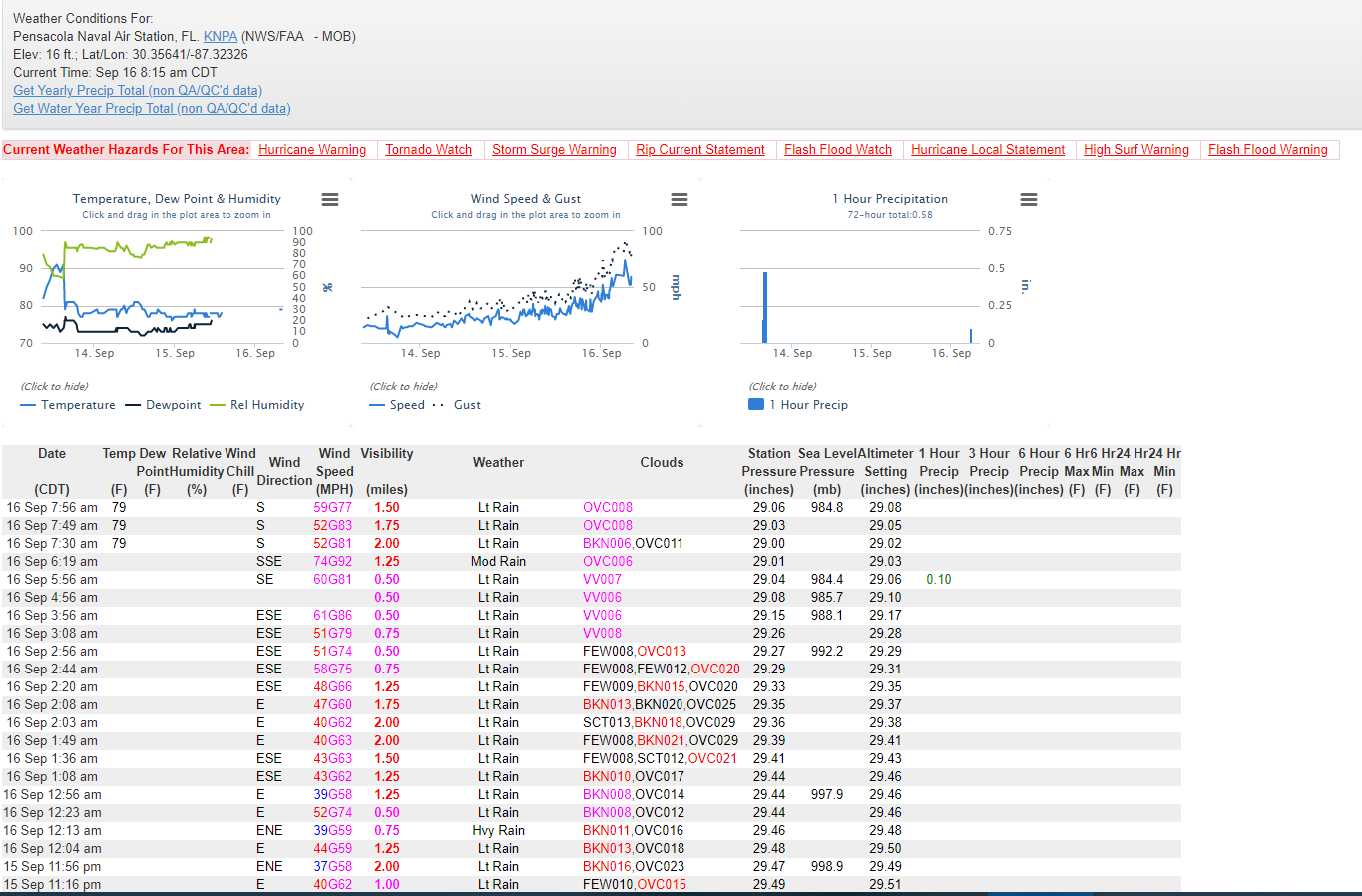Click cloud value FEW008,FEW012,OVC020
1362x896 pixels.
pyautogui.click(x=662, y=669)
